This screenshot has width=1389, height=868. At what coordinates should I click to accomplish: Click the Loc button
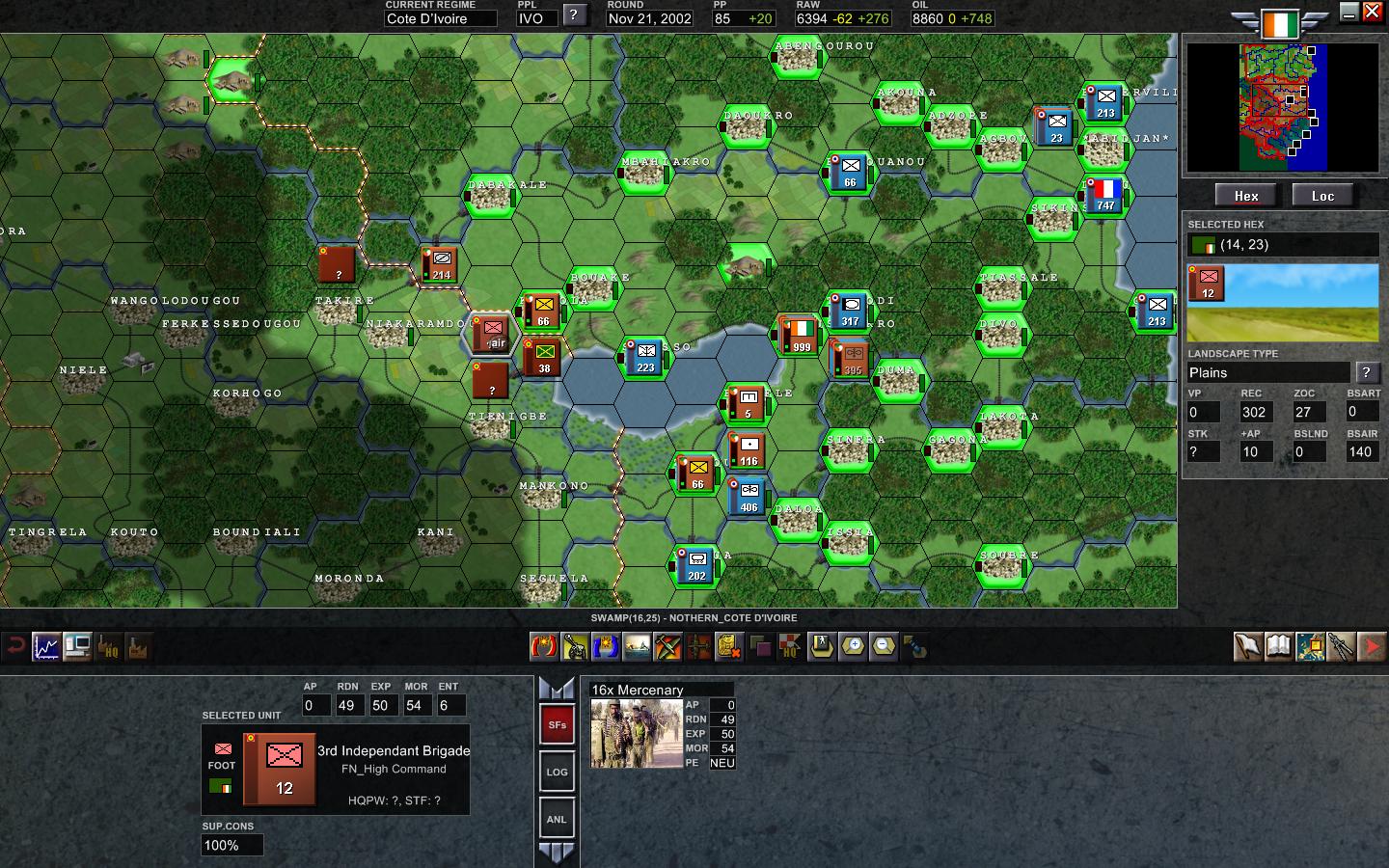[x=1322, y=196]
